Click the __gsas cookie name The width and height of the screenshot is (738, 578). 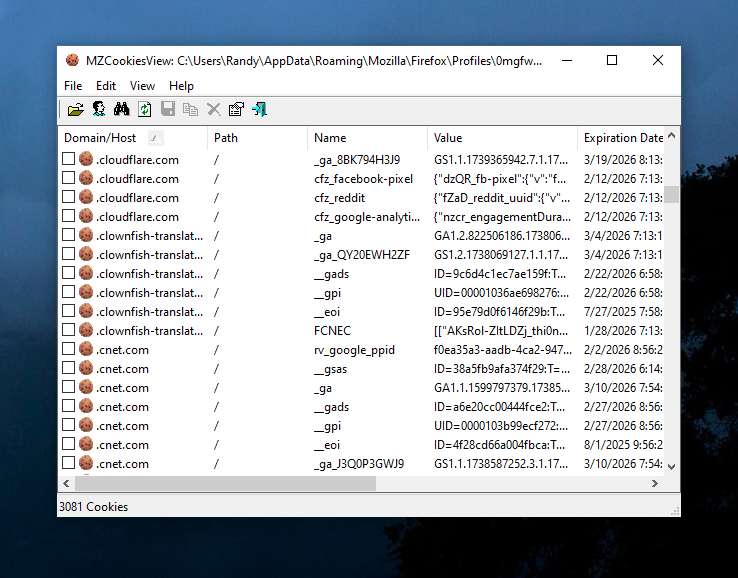[x=330, y=369]
